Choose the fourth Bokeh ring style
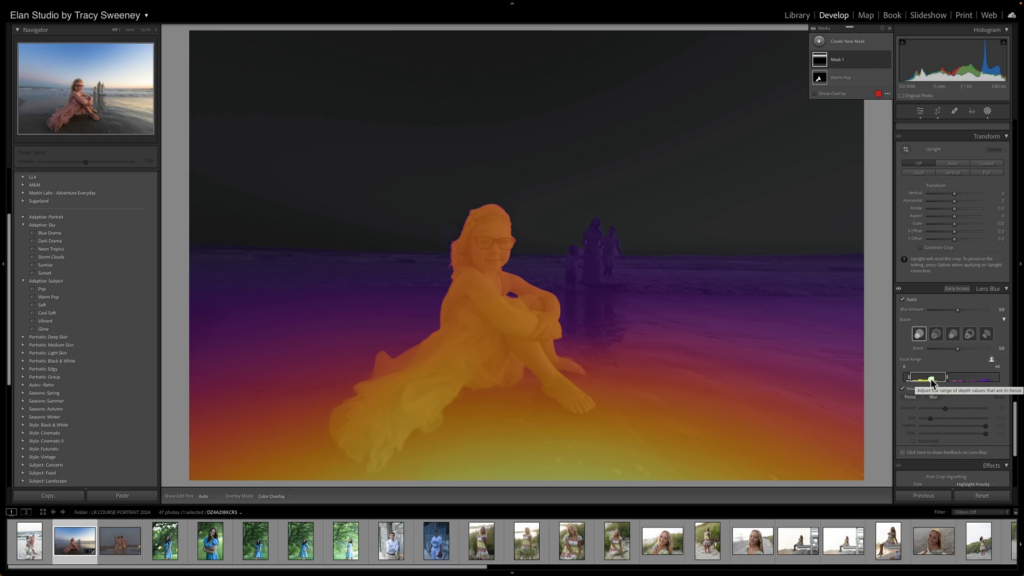The height and width of the screenshot is (576, 1024). coord(969,334)
